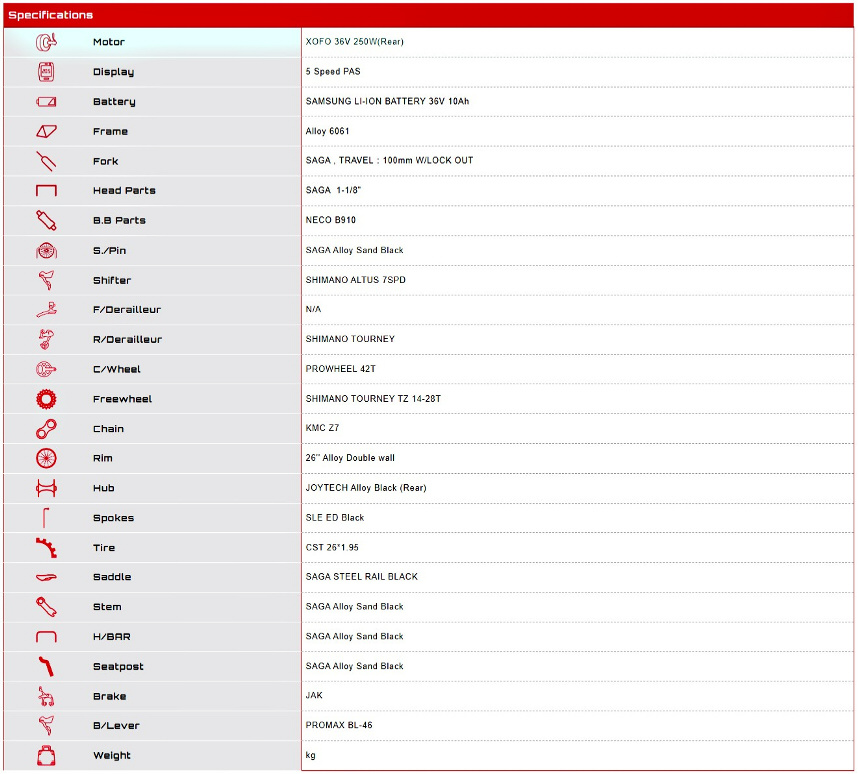Screen dimensions: 858x774
Task: Select the Motor label
Action: pos(109,42)
